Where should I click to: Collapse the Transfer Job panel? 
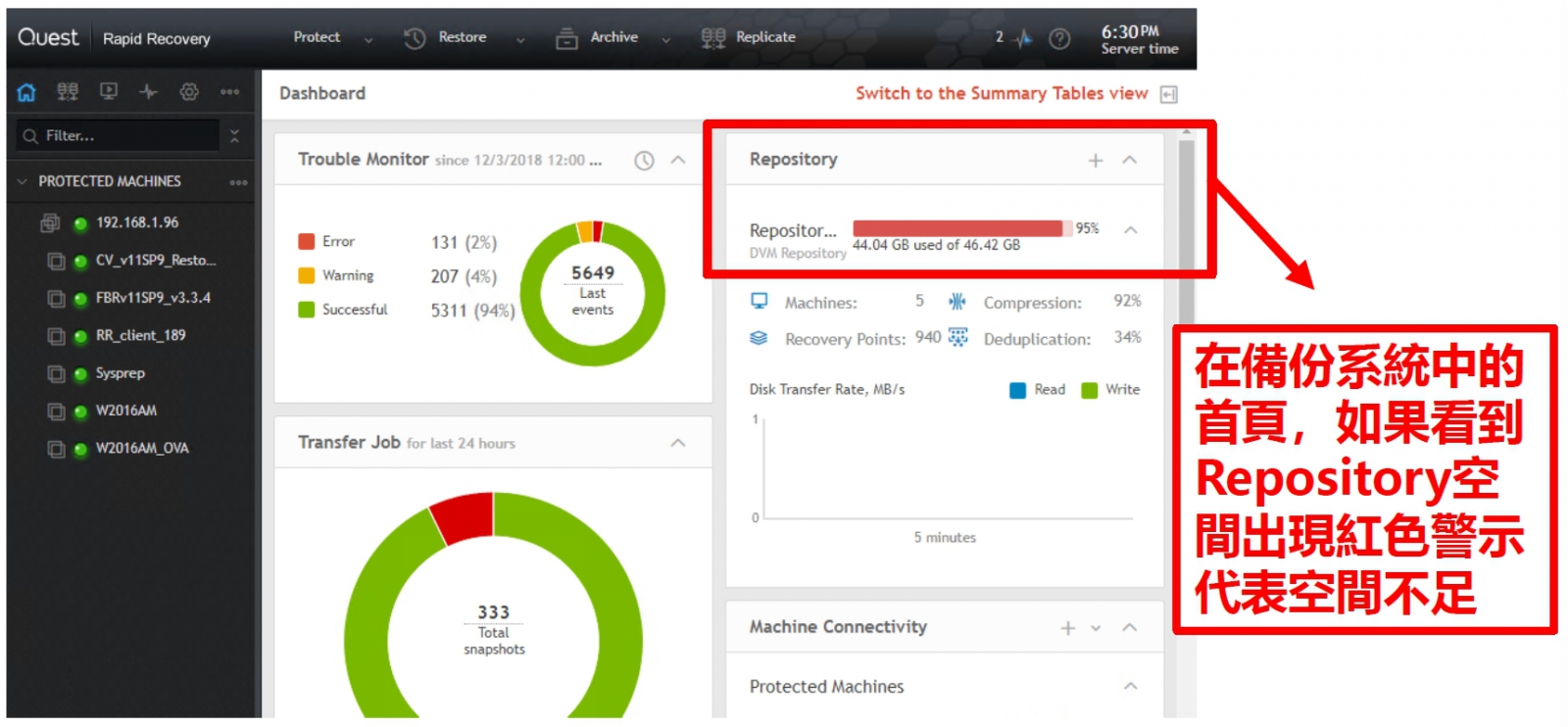tap(678, 443)
